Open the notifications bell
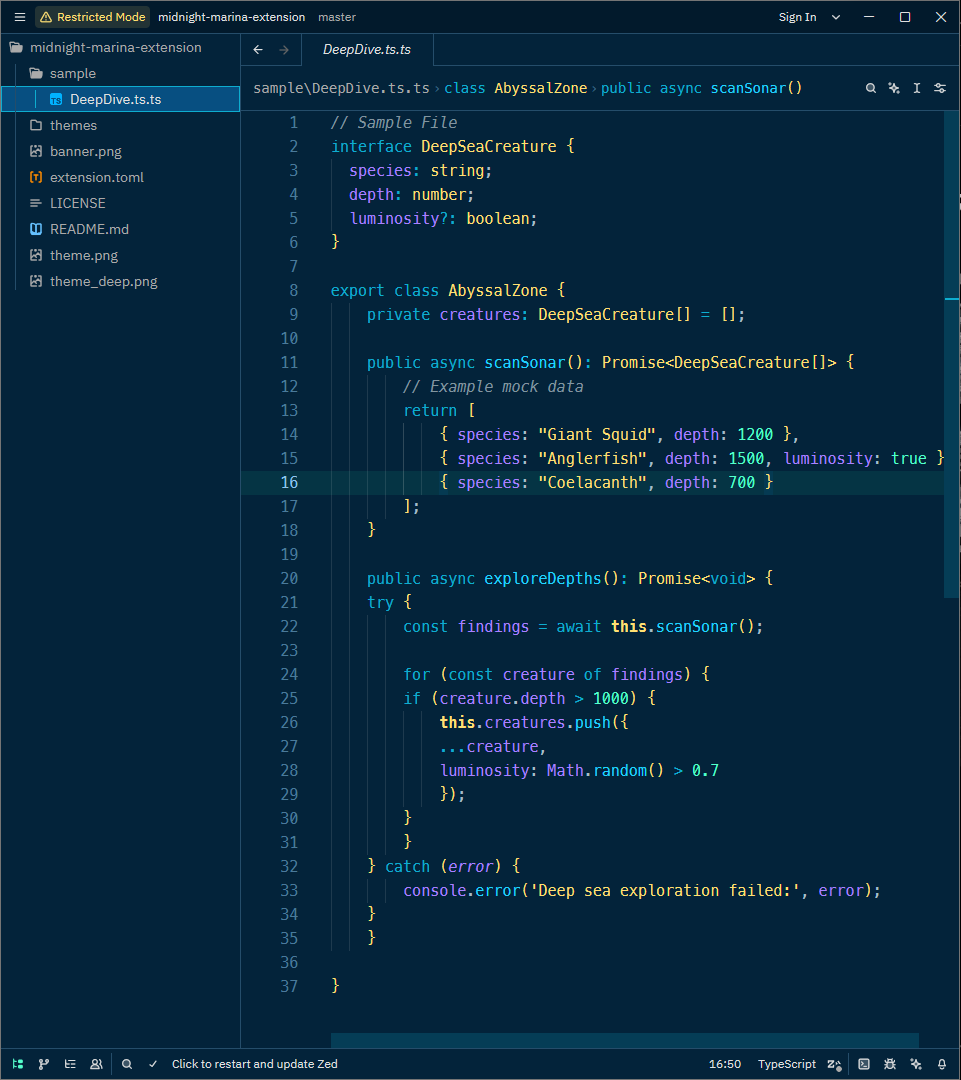The image size is (961, 1080). 942,1064
